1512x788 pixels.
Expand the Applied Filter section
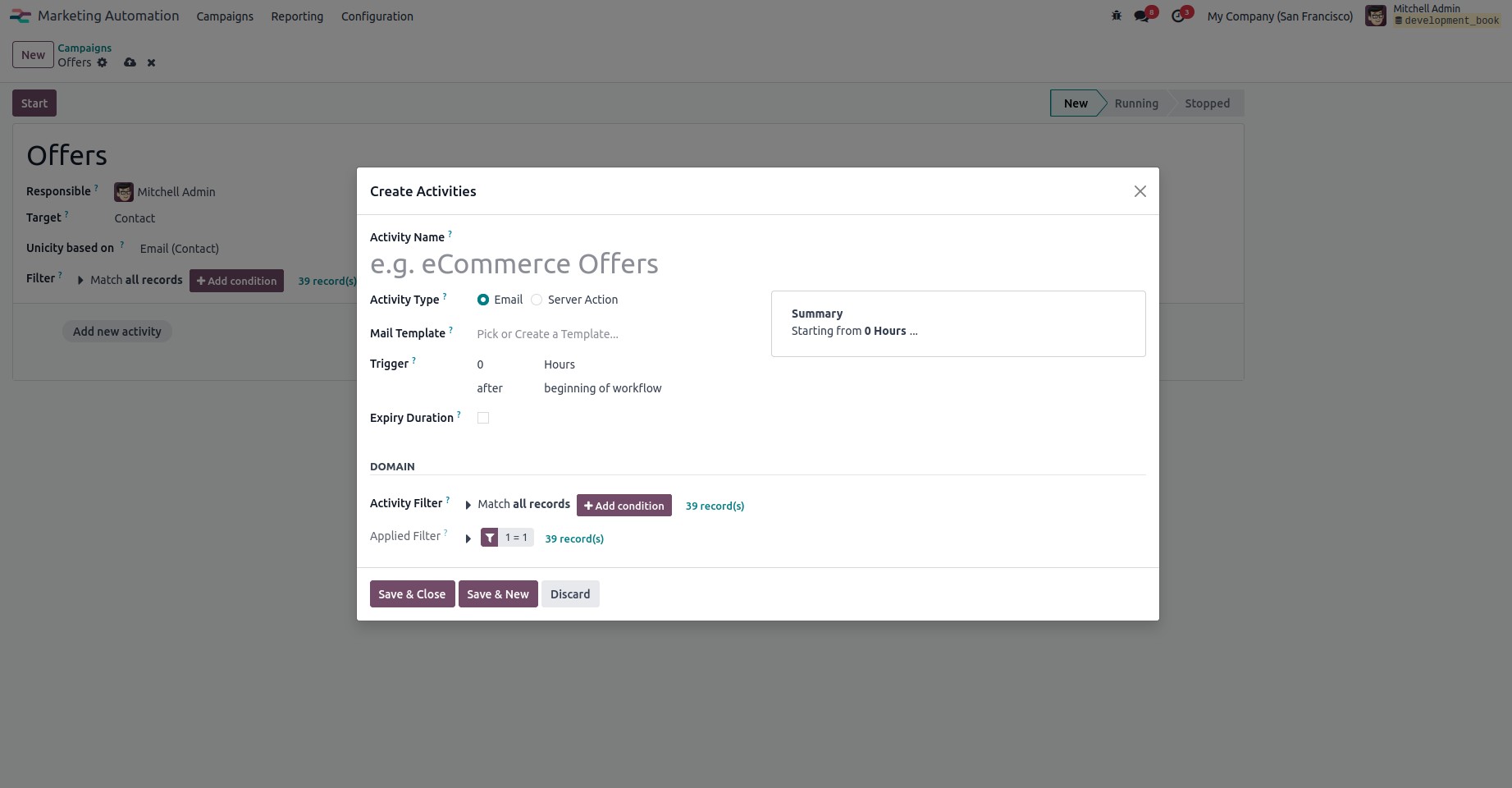coord(468,538)
